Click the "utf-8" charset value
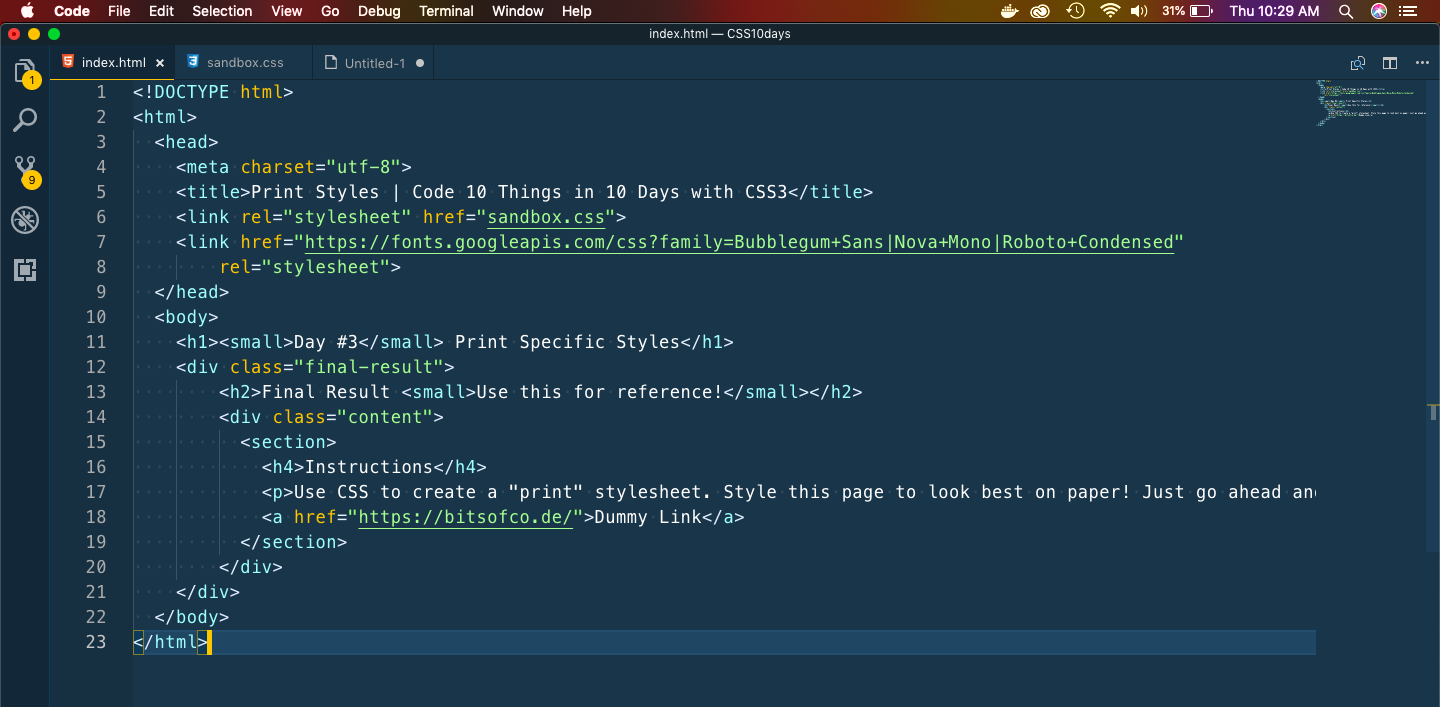This screenshot has height=707, width=1440. click(x=363, y=167)
